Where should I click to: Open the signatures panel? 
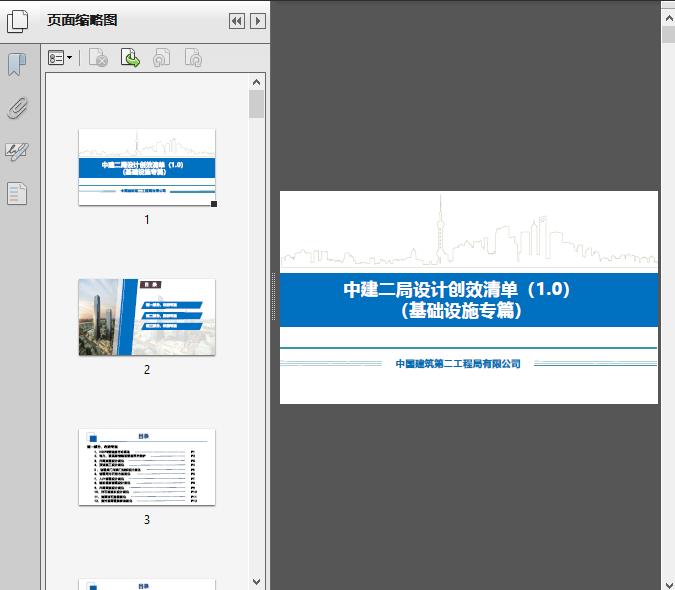[x=17, y=151]
